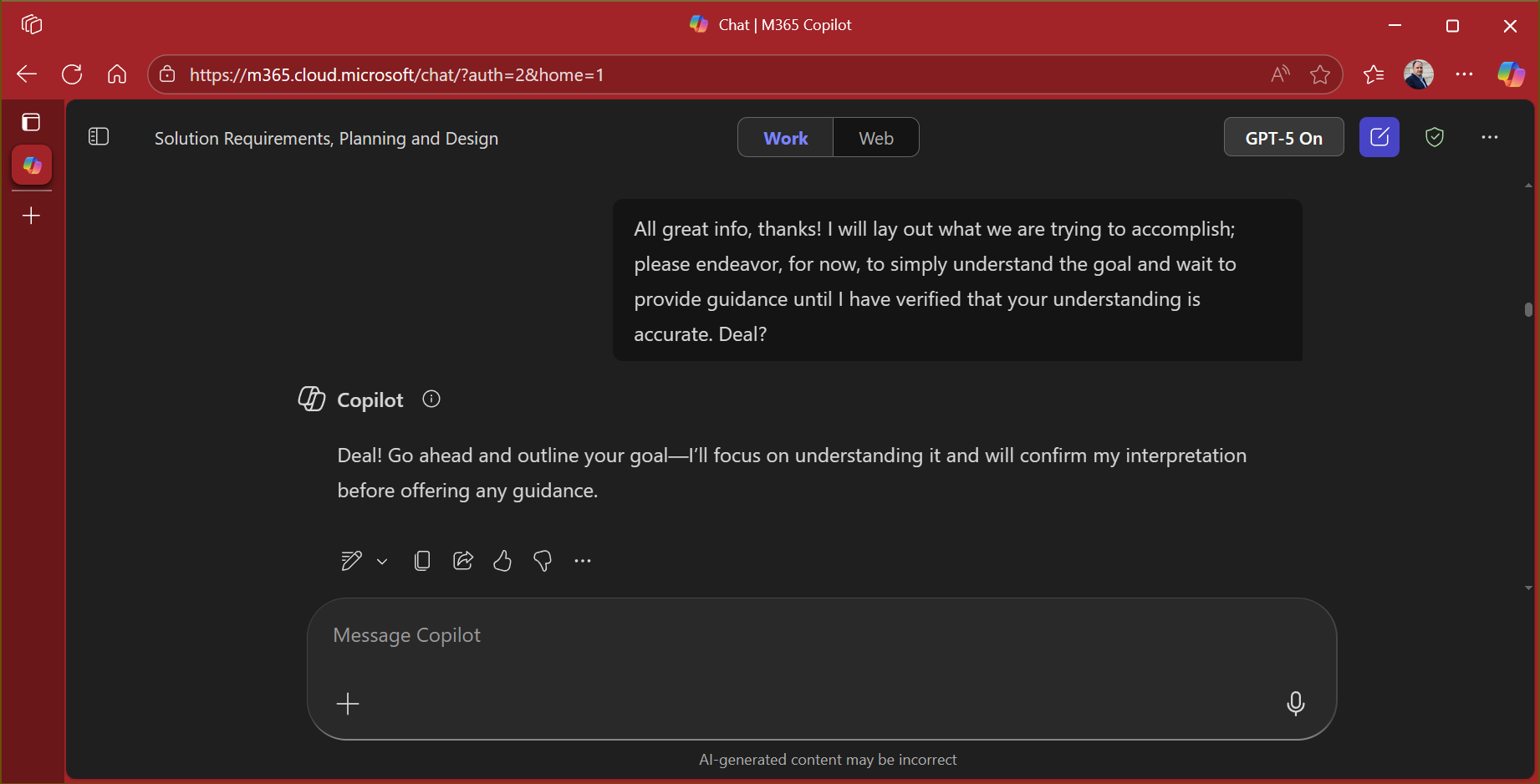1540x784 pixels.
Task: Give the response a thumbs up
Action: click(502, 561)
